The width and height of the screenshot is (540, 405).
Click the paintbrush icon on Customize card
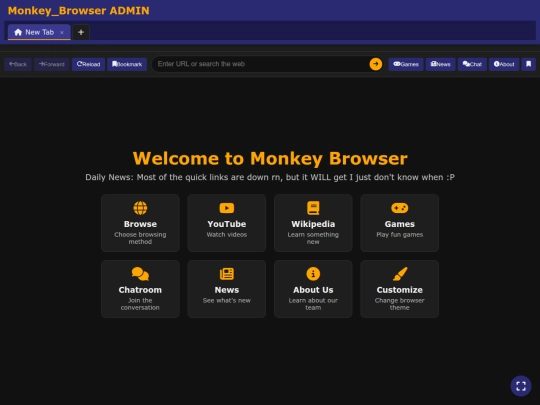[x=399, y=274]
